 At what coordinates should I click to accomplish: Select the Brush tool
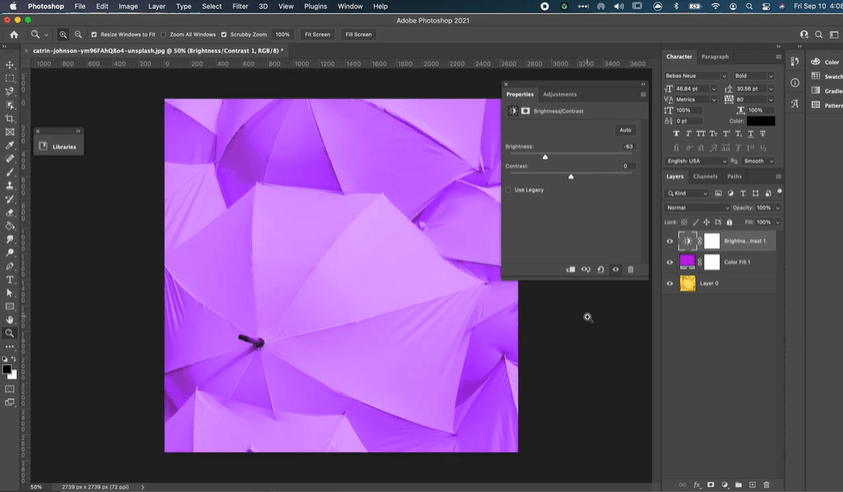pos(10,173)
